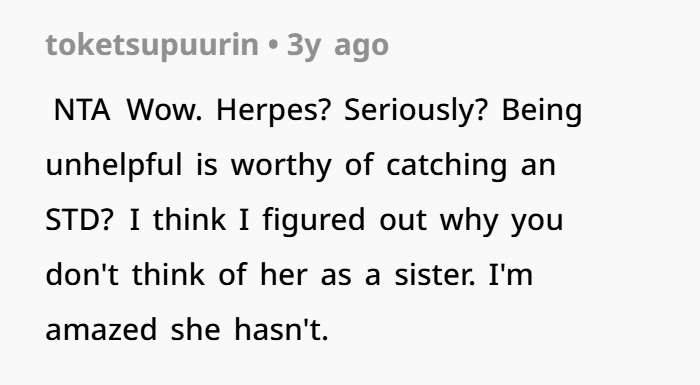Click the word catching in the comment

pos(446,165)
